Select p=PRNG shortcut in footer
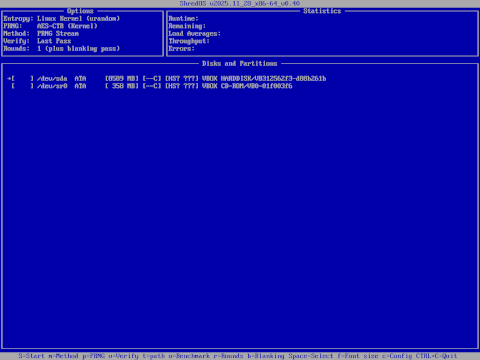 (x=94, y=356)
